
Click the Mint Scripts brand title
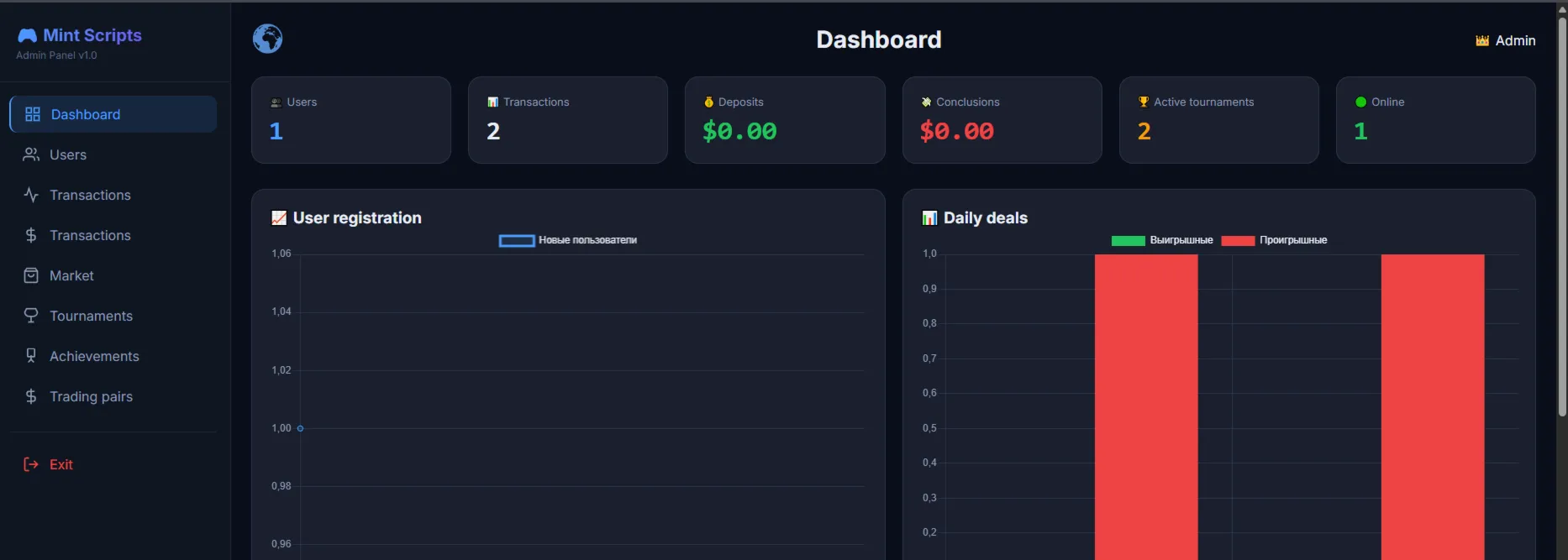pyautogui.click(x=92, y=35)
